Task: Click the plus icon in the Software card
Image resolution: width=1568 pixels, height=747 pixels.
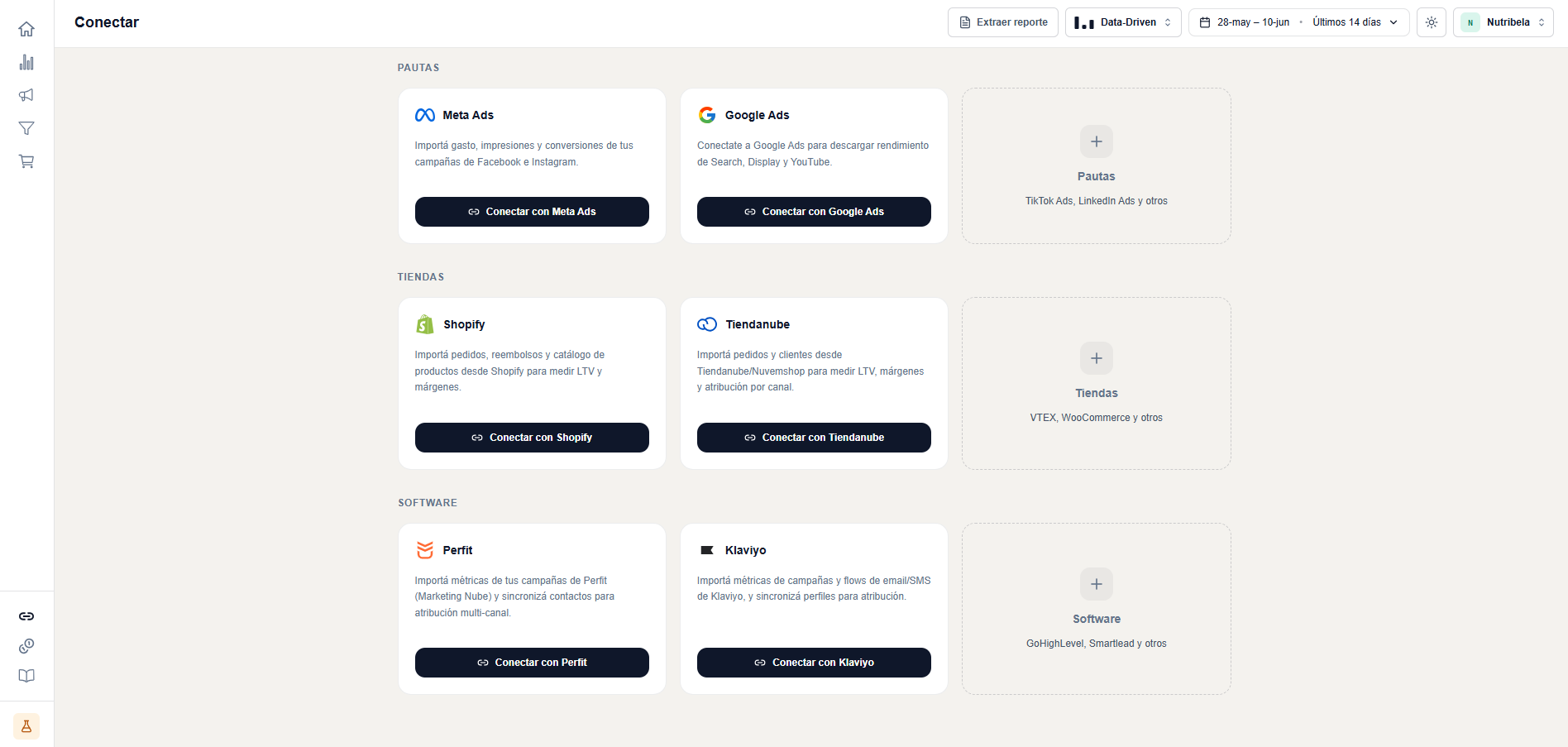Action: [1097, 584]
